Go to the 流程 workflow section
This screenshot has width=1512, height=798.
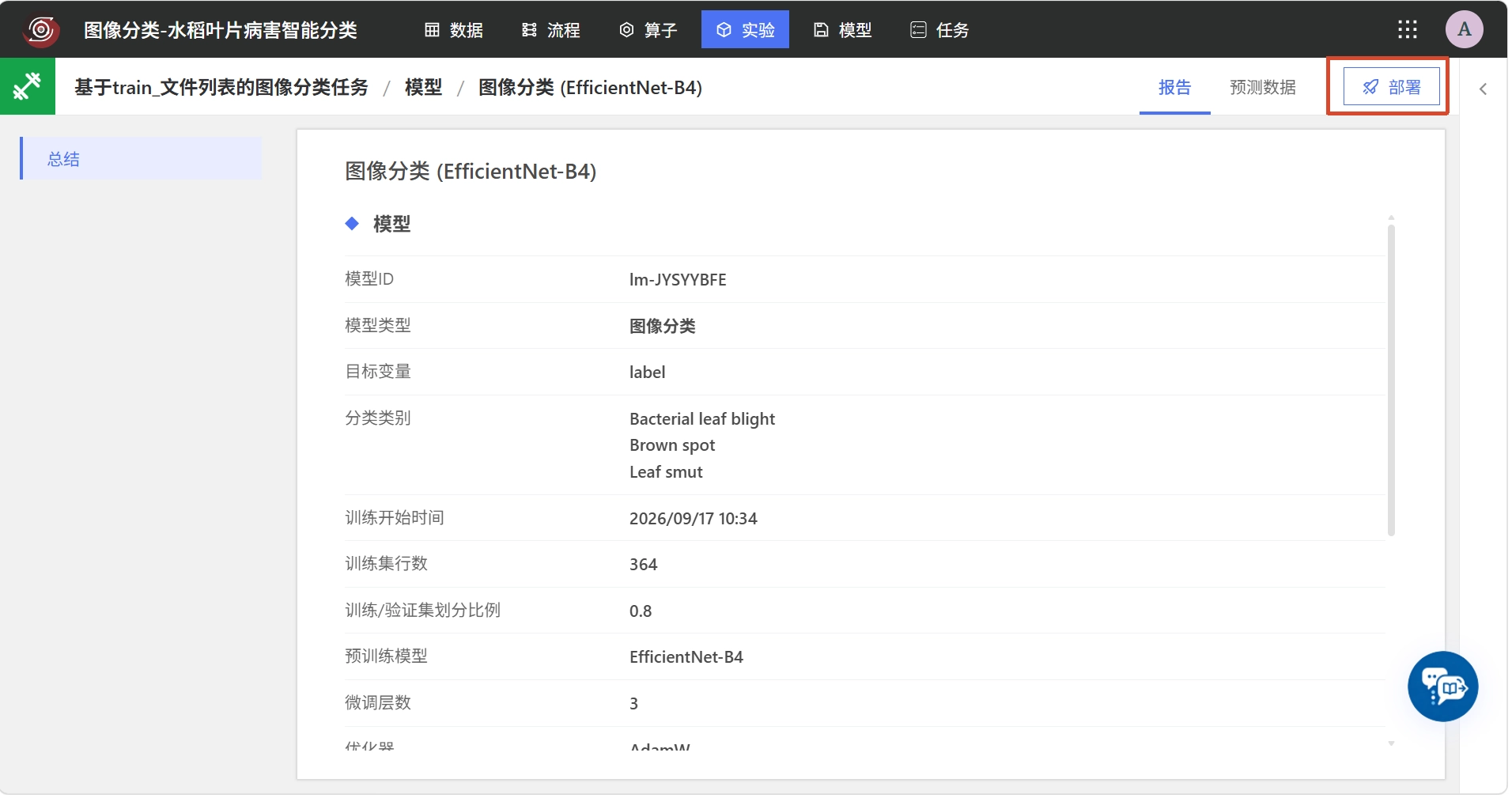(x=551, y=30)
